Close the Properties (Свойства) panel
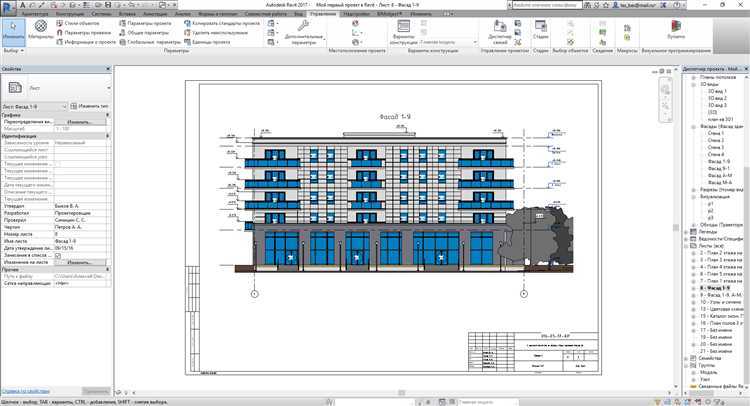Viewport: 750px width, 406px height. point(108,69)
